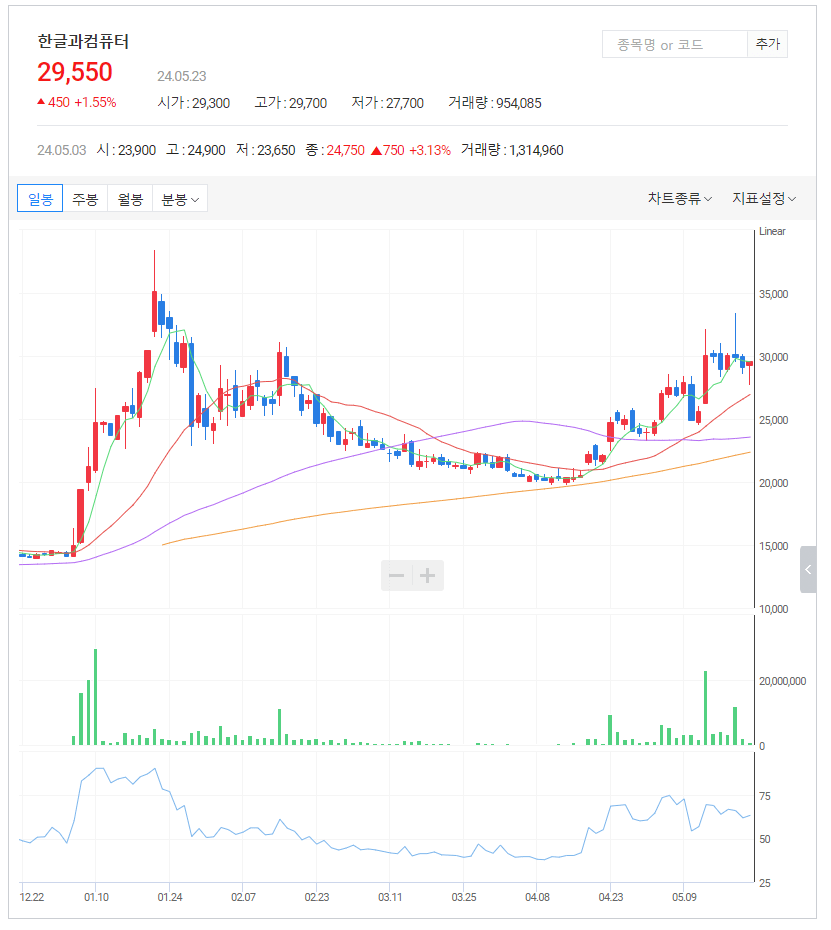Click the current price 29,550
831x930 pixels.
[x=75, y=72]
